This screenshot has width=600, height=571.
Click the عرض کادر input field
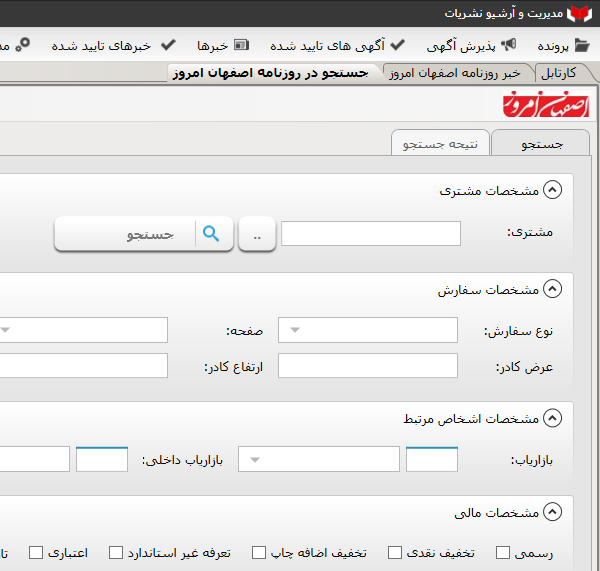point(368,365)
